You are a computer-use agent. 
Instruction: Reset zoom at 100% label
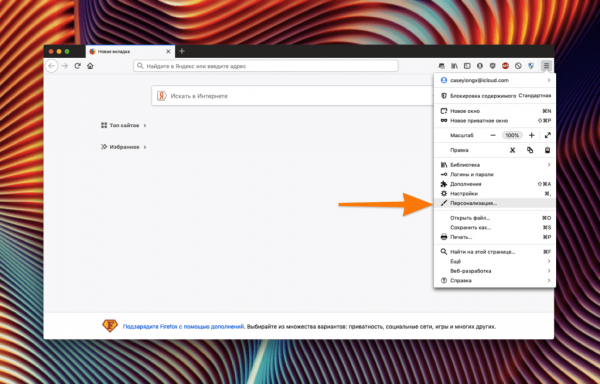pos(512,135)
